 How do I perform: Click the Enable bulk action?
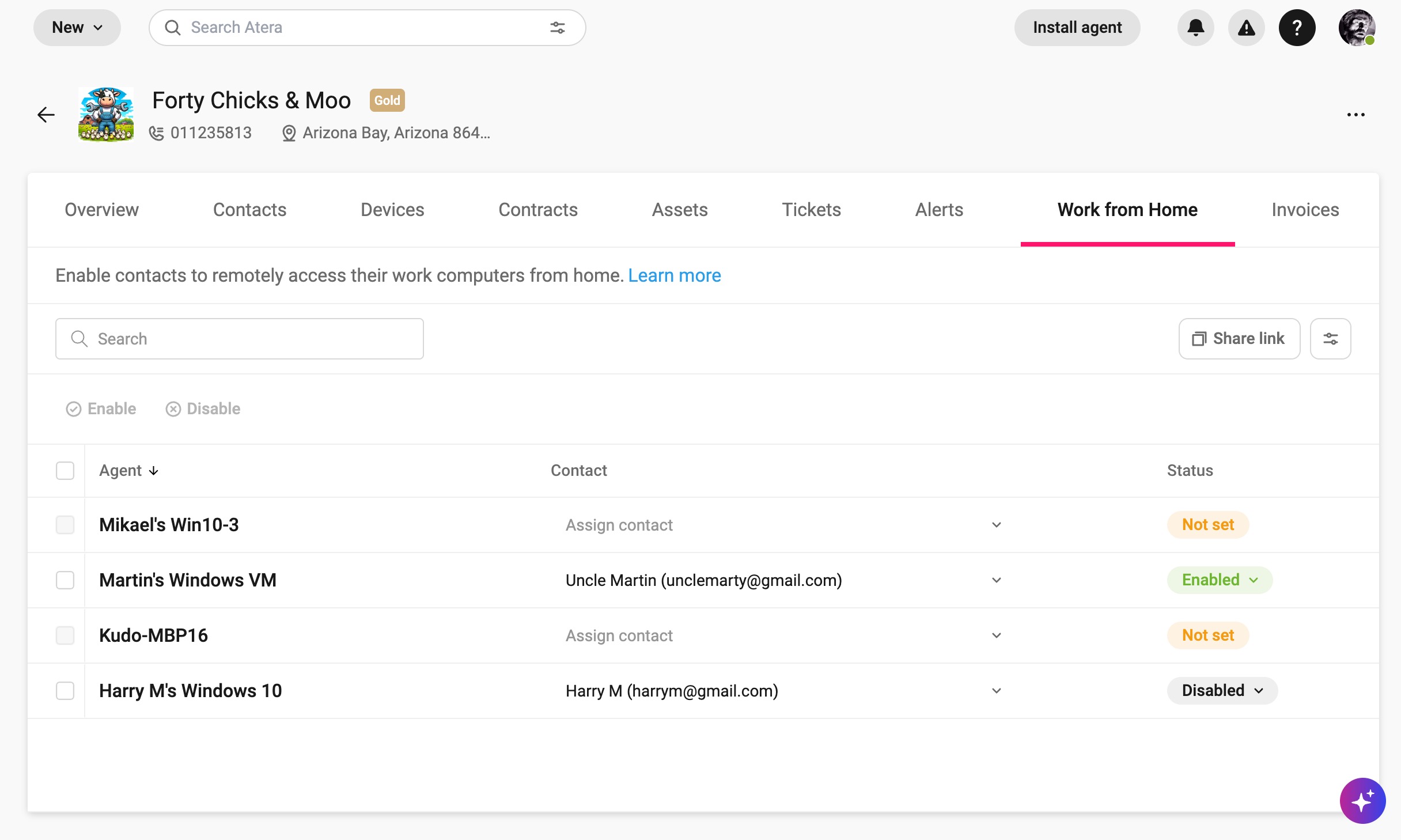pos(101,409)
